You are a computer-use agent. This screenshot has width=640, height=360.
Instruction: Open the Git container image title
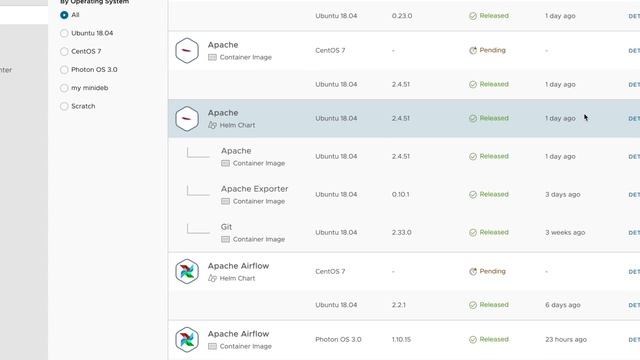(x=226, y=227)
